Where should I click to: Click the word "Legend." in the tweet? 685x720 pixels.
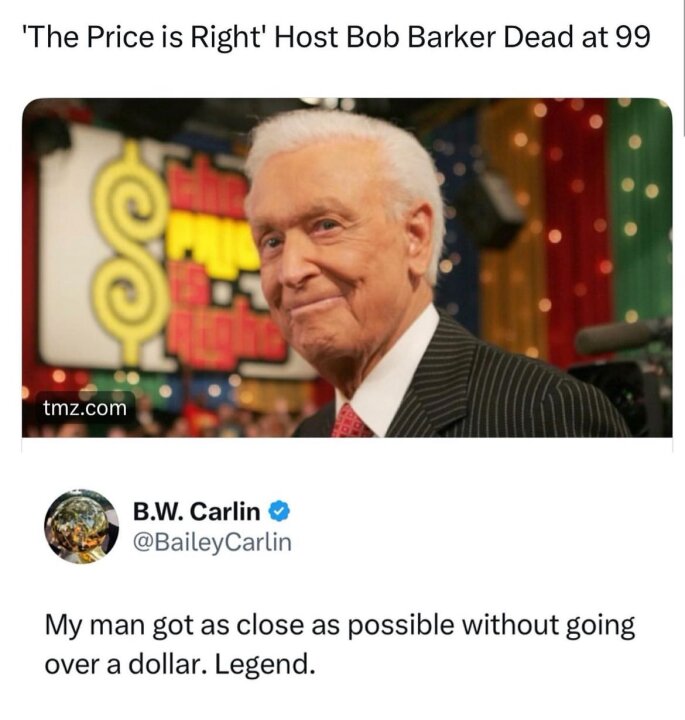click(265, 664)
